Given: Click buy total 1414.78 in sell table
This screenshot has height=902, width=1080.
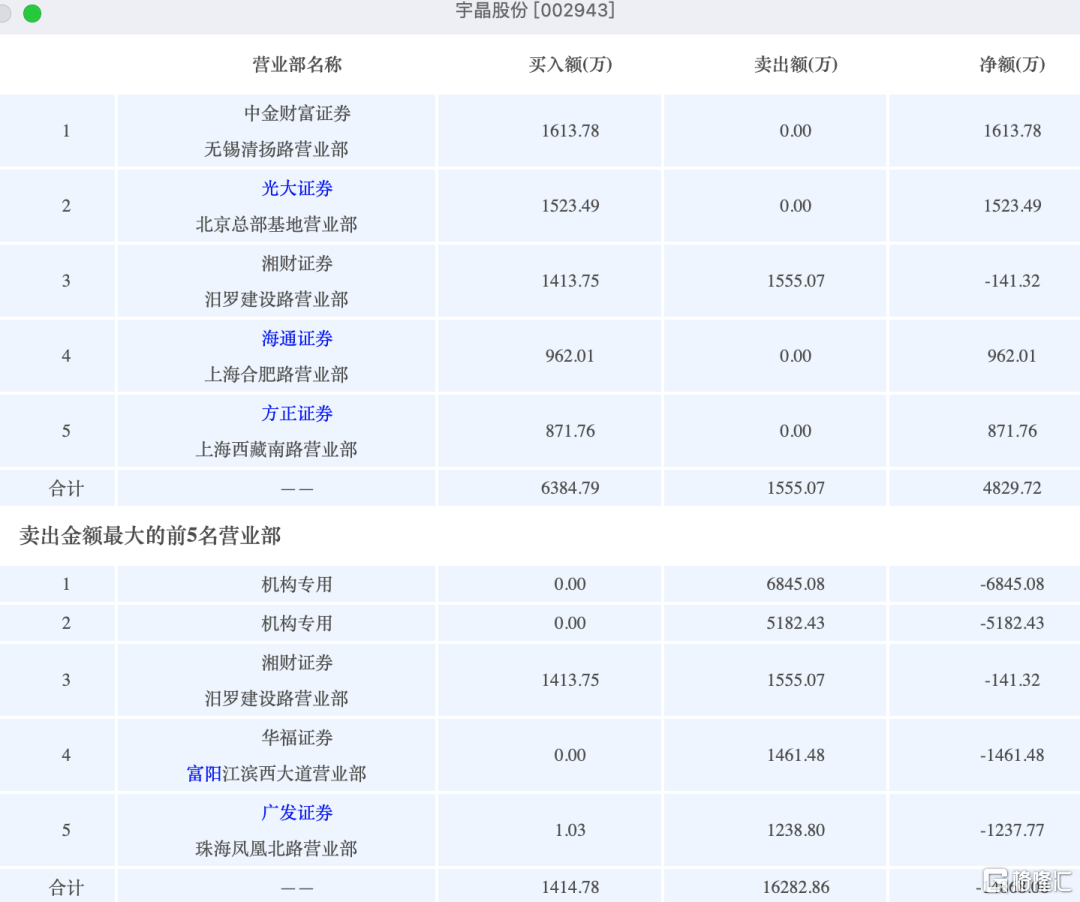Looking at the screenshot, I should tap(570, 888).
